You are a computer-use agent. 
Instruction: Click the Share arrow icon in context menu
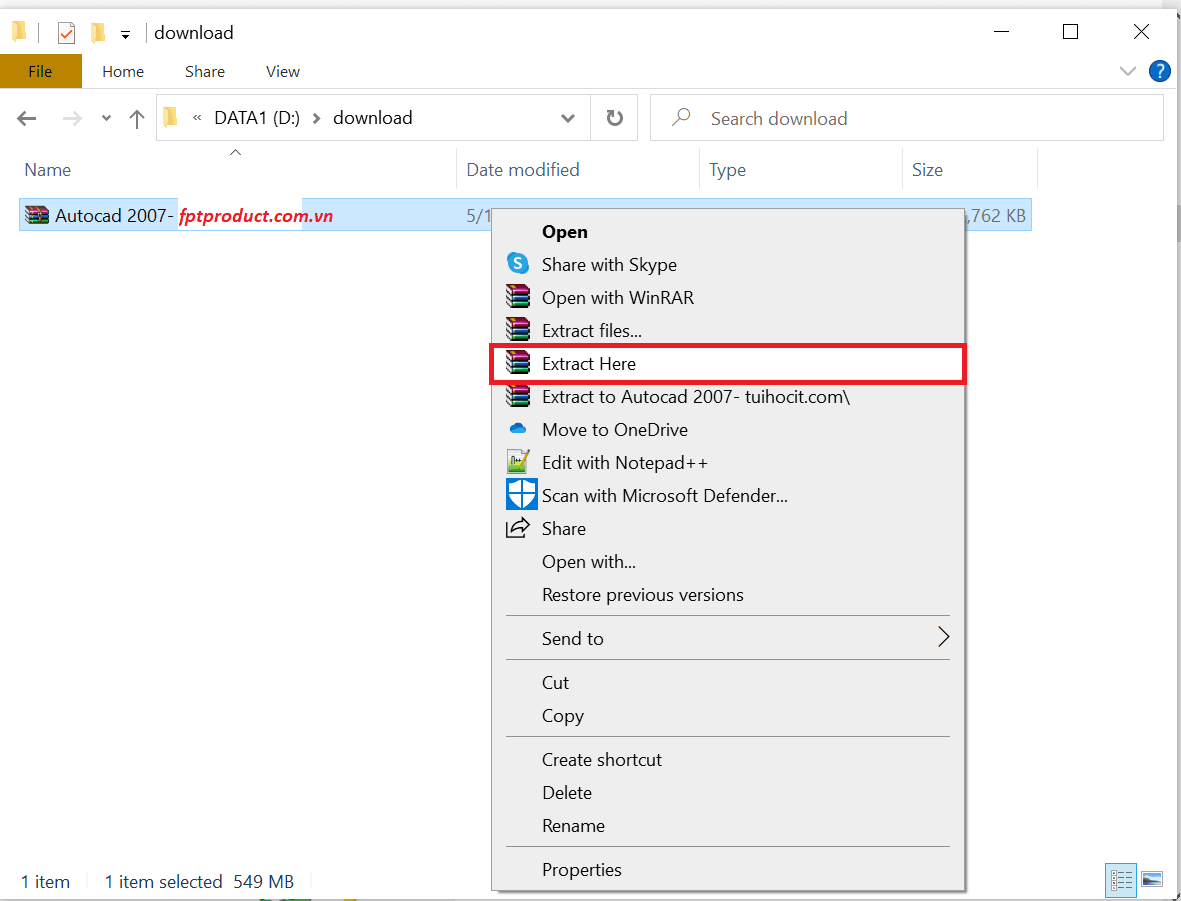point(518,528)
